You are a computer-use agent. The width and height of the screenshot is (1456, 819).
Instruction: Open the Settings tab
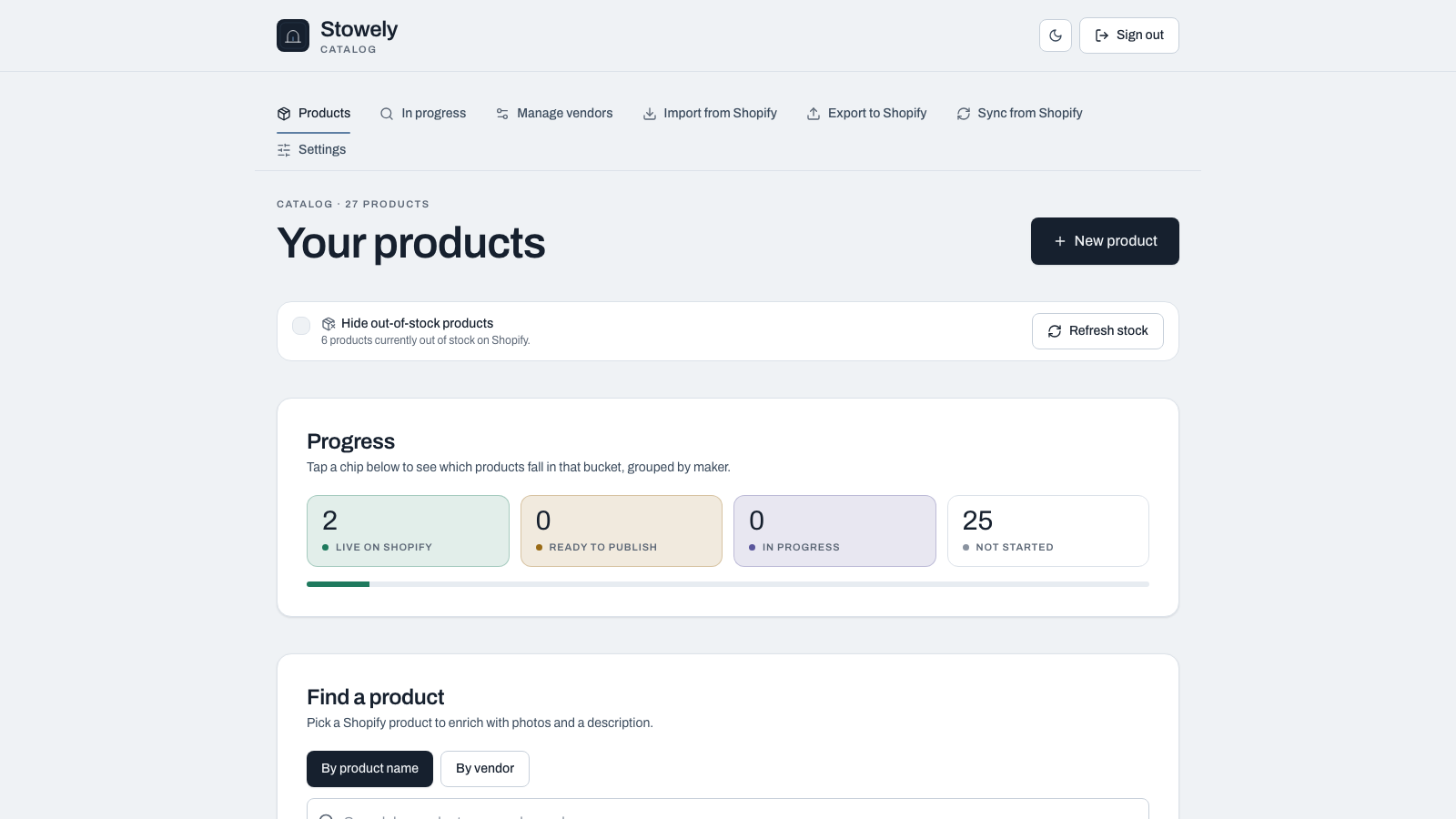(311, 150)
